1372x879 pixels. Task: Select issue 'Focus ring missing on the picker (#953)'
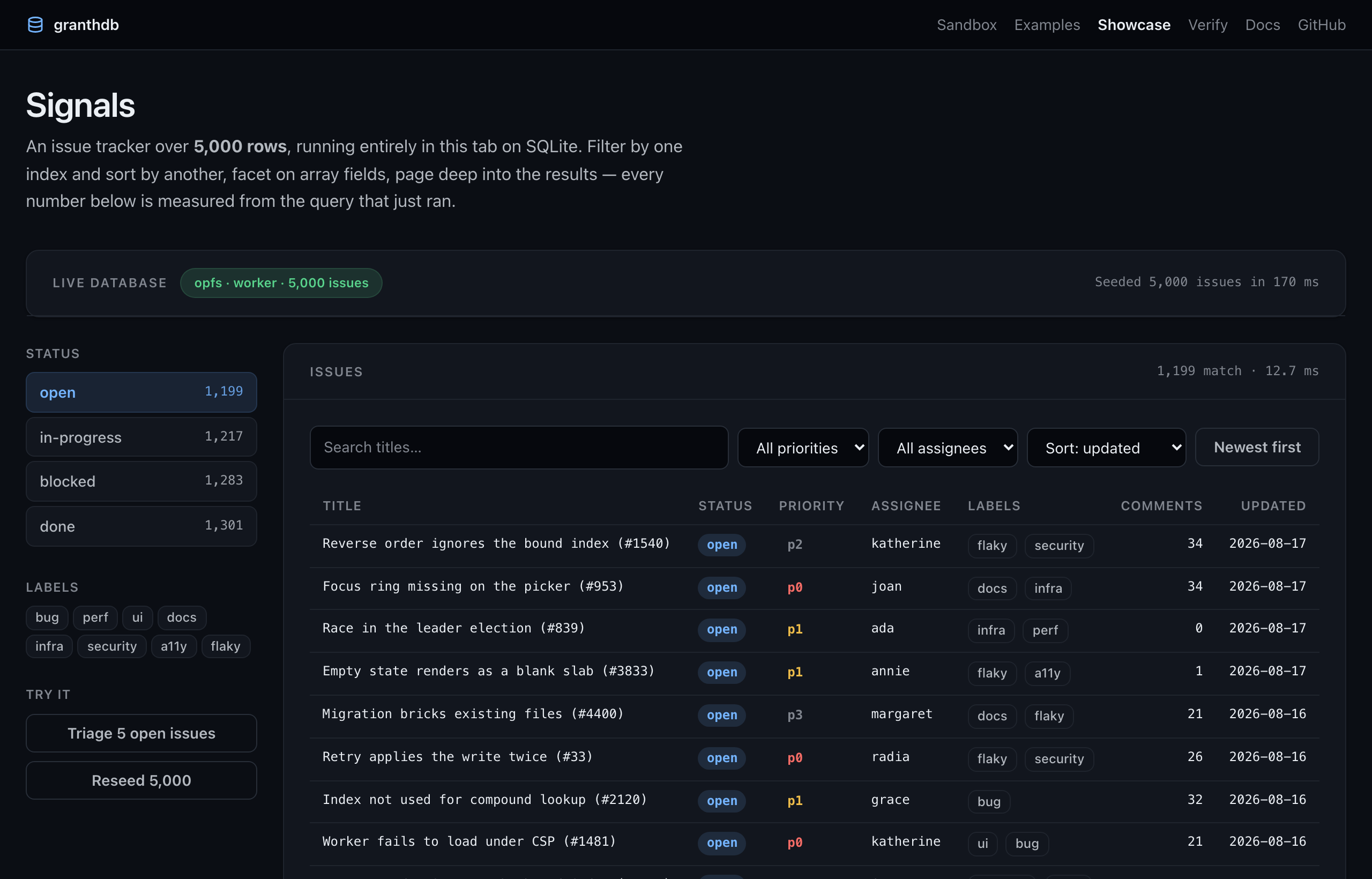[x=473, y=586]
